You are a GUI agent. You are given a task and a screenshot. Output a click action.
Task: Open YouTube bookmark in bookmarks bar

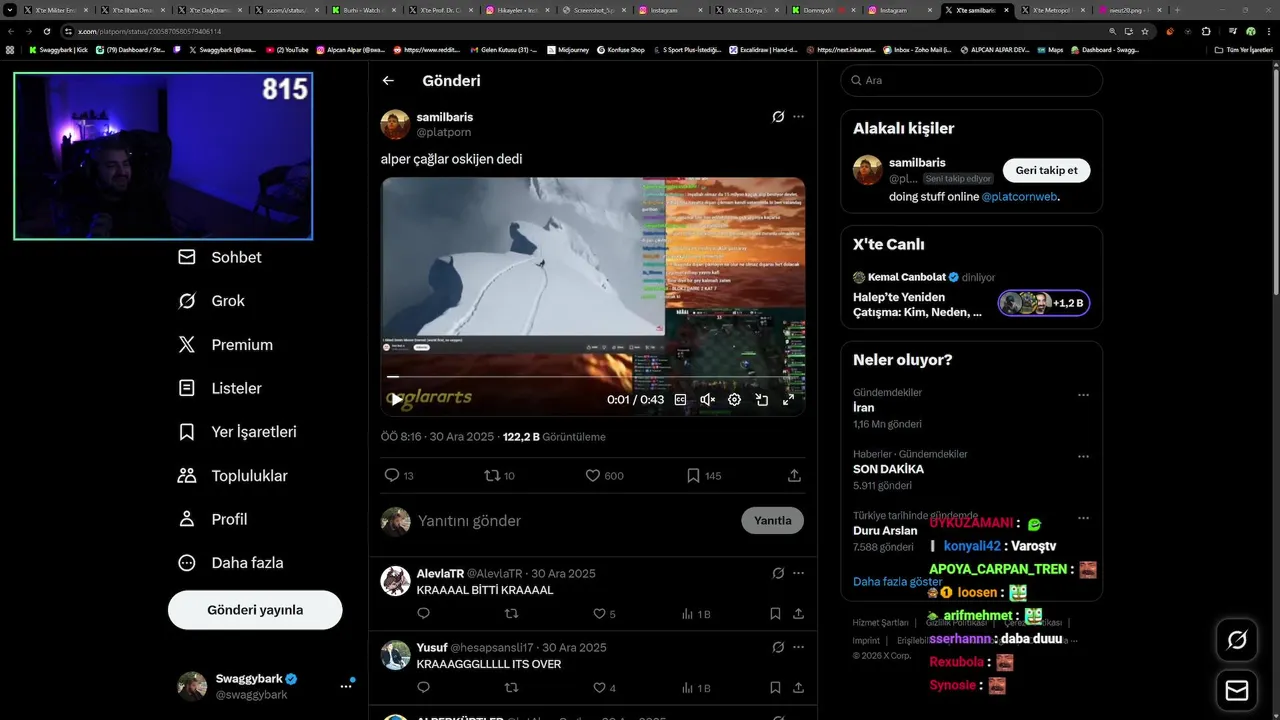pyautogui.click(x=287, y=49)
